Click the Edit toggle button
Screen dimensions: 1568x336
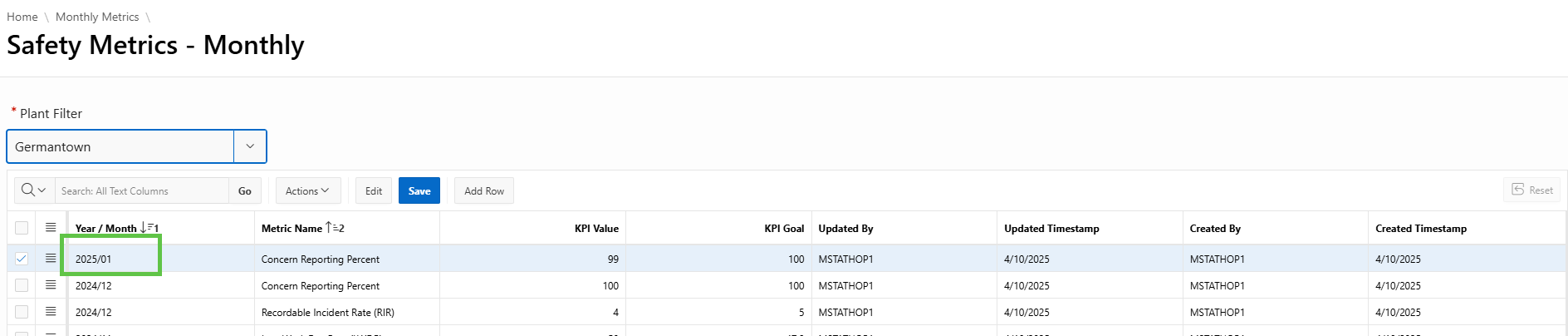coord(374,190)
